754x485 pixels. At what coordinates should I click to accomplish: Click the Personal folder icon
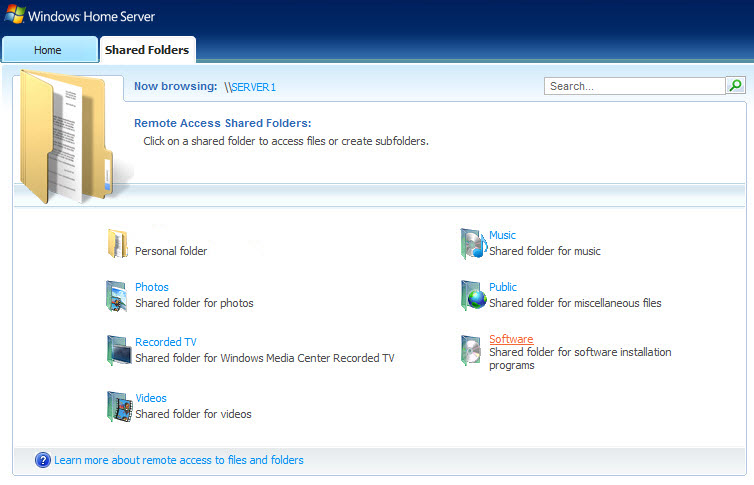(x=118, y=244)
